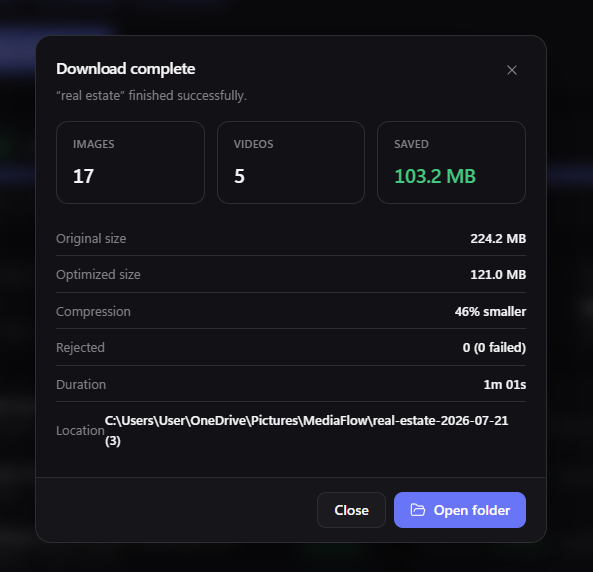Click the original size 224.2 MB

point(498,239)
